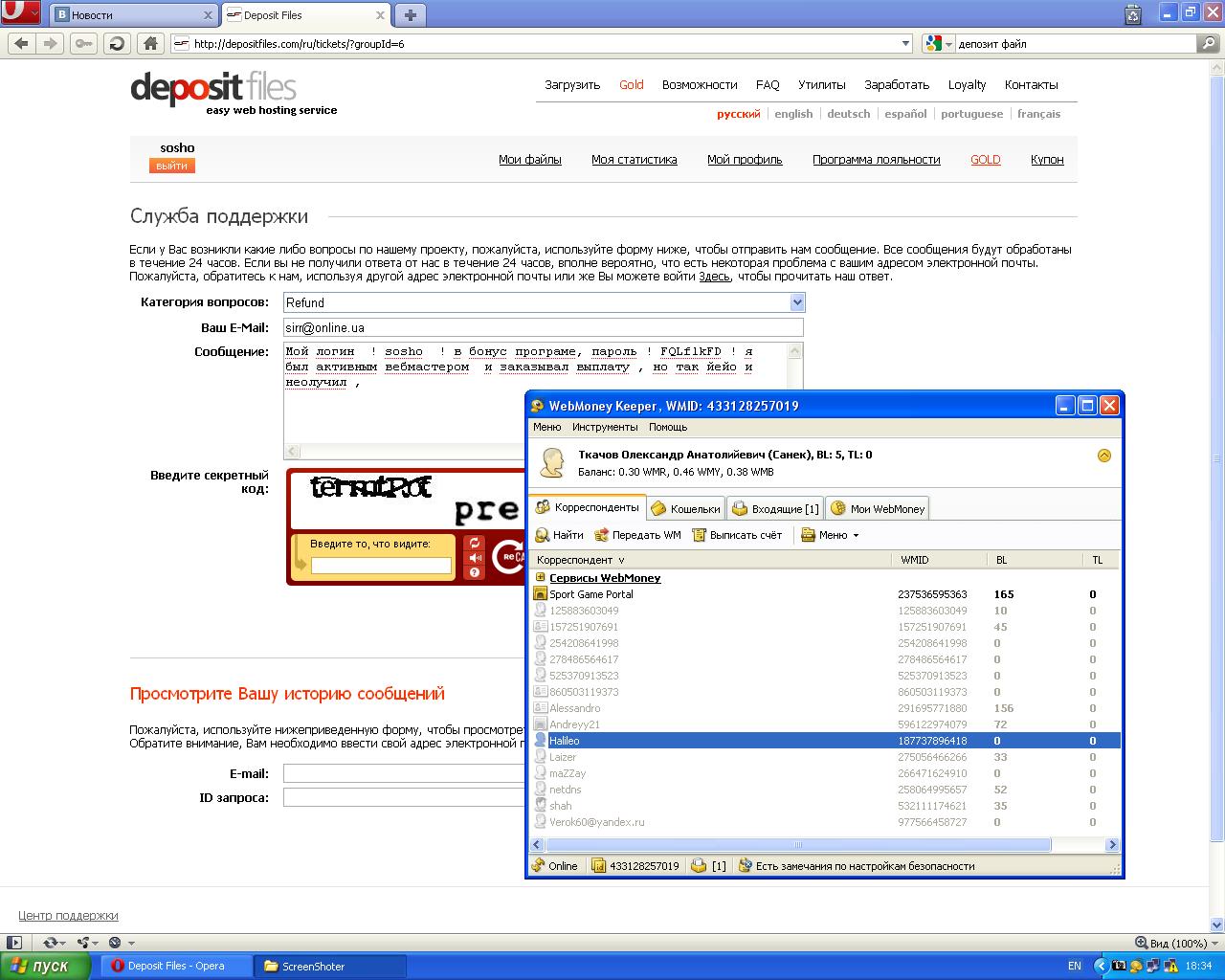Switch to the Новости browser tab
This screenshot has width=1225, height=980.
[x=134, y=15]
